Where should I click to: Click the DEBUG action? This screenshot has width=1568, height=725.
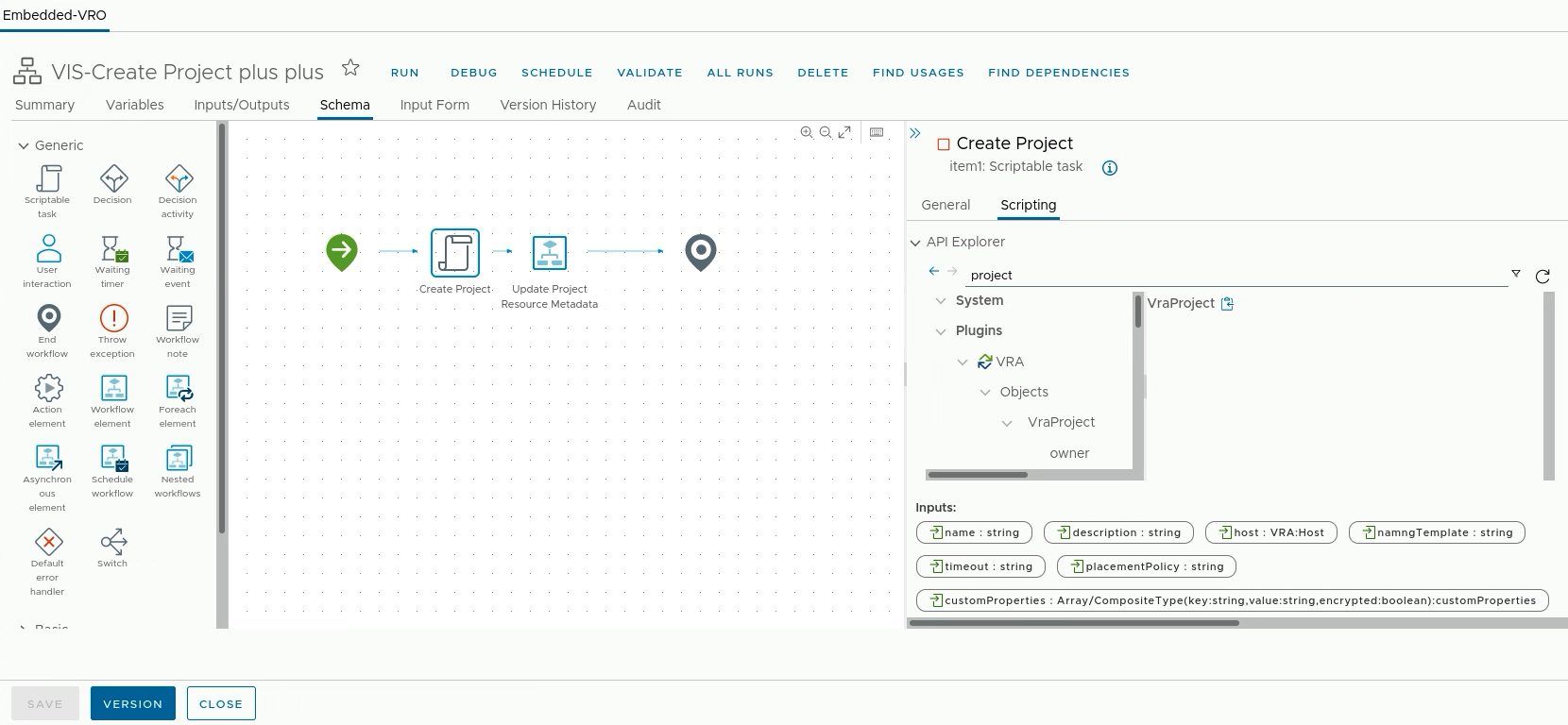474,73
